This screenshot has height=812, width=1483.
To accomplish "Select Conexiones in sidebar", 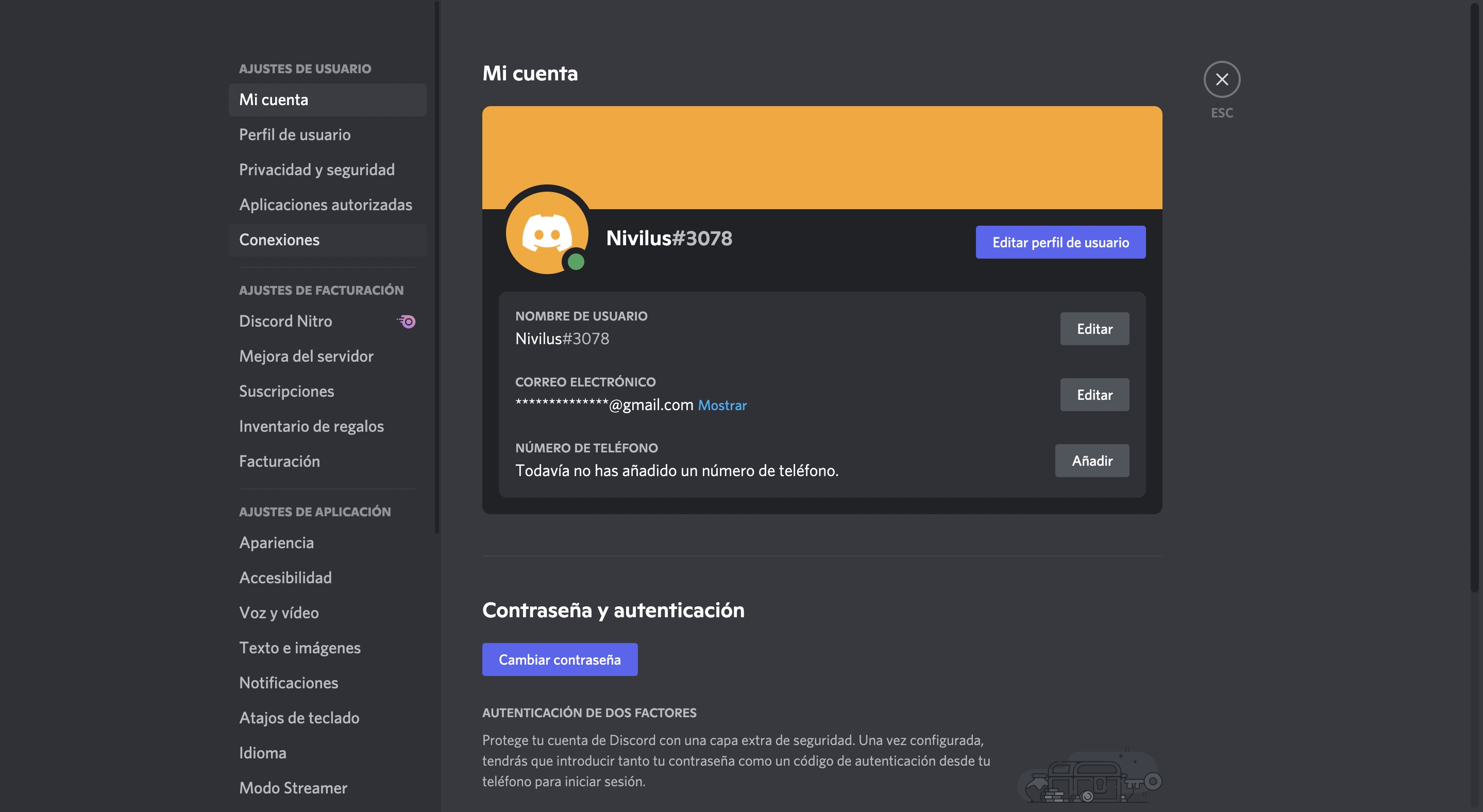I will click(279, 240).
